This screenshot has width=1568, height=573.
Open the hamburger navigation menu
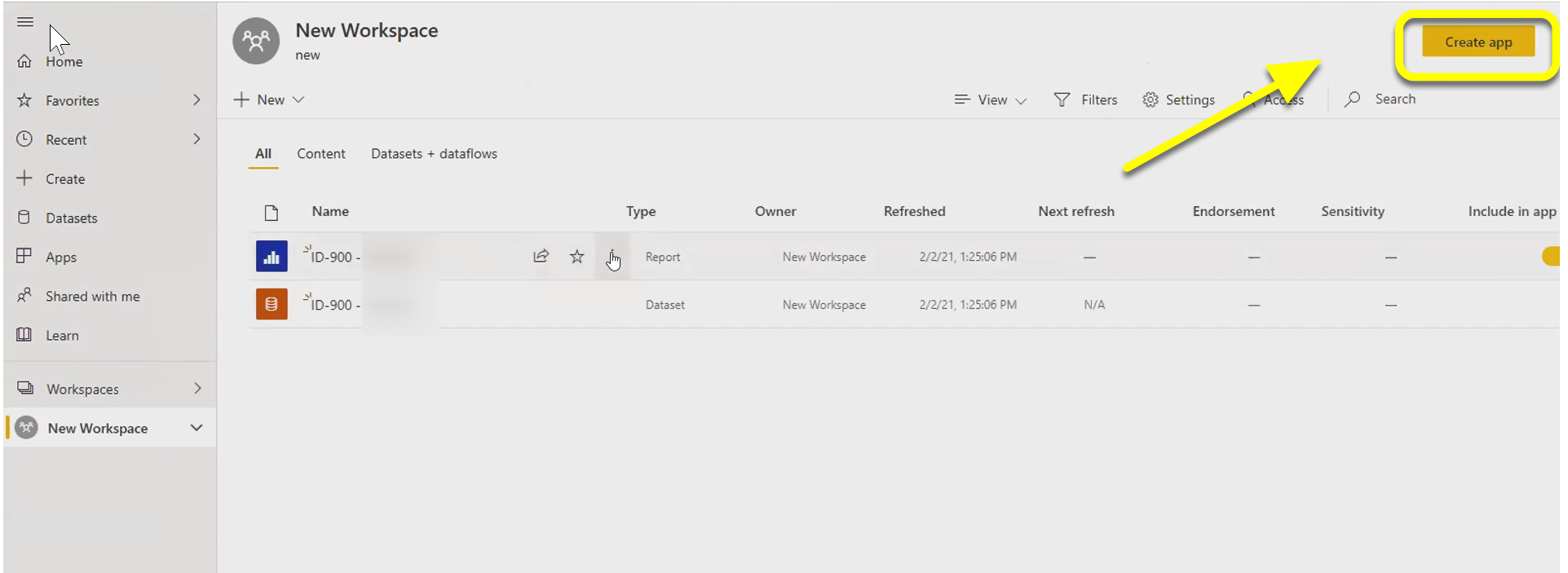point(25,22)
